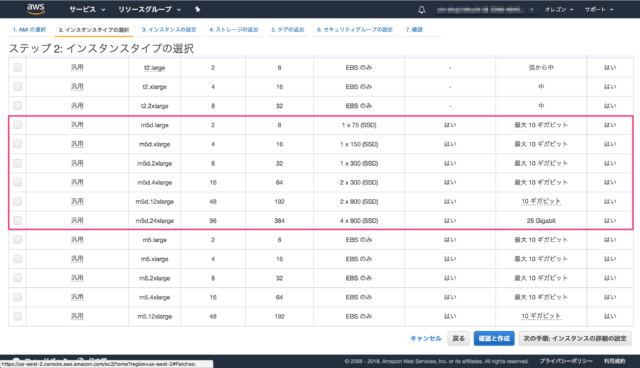This screenshot has height=368, width=640.
Task: Check the m5.large instance row checkbox
Action: click(x=18, y=240)
